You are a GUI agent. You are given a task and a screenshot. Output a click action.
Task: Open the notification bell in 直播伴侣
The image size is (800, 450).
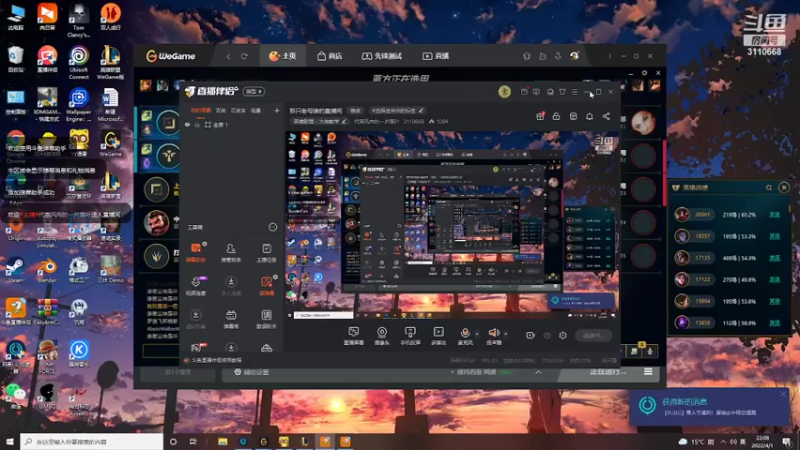[x=589, y=116]
